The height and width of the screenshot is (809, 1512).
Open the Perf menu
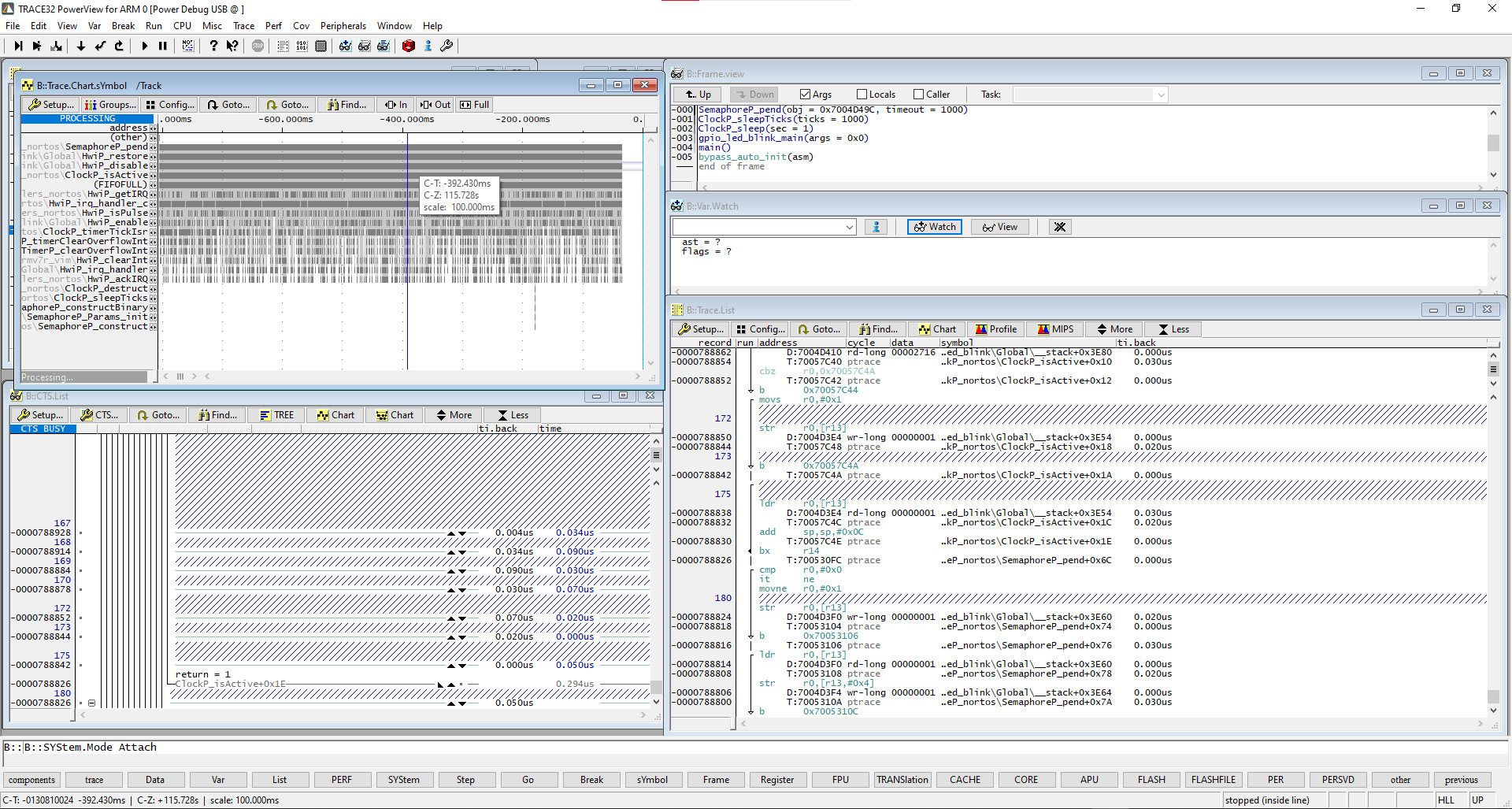[x=273, y=26]
